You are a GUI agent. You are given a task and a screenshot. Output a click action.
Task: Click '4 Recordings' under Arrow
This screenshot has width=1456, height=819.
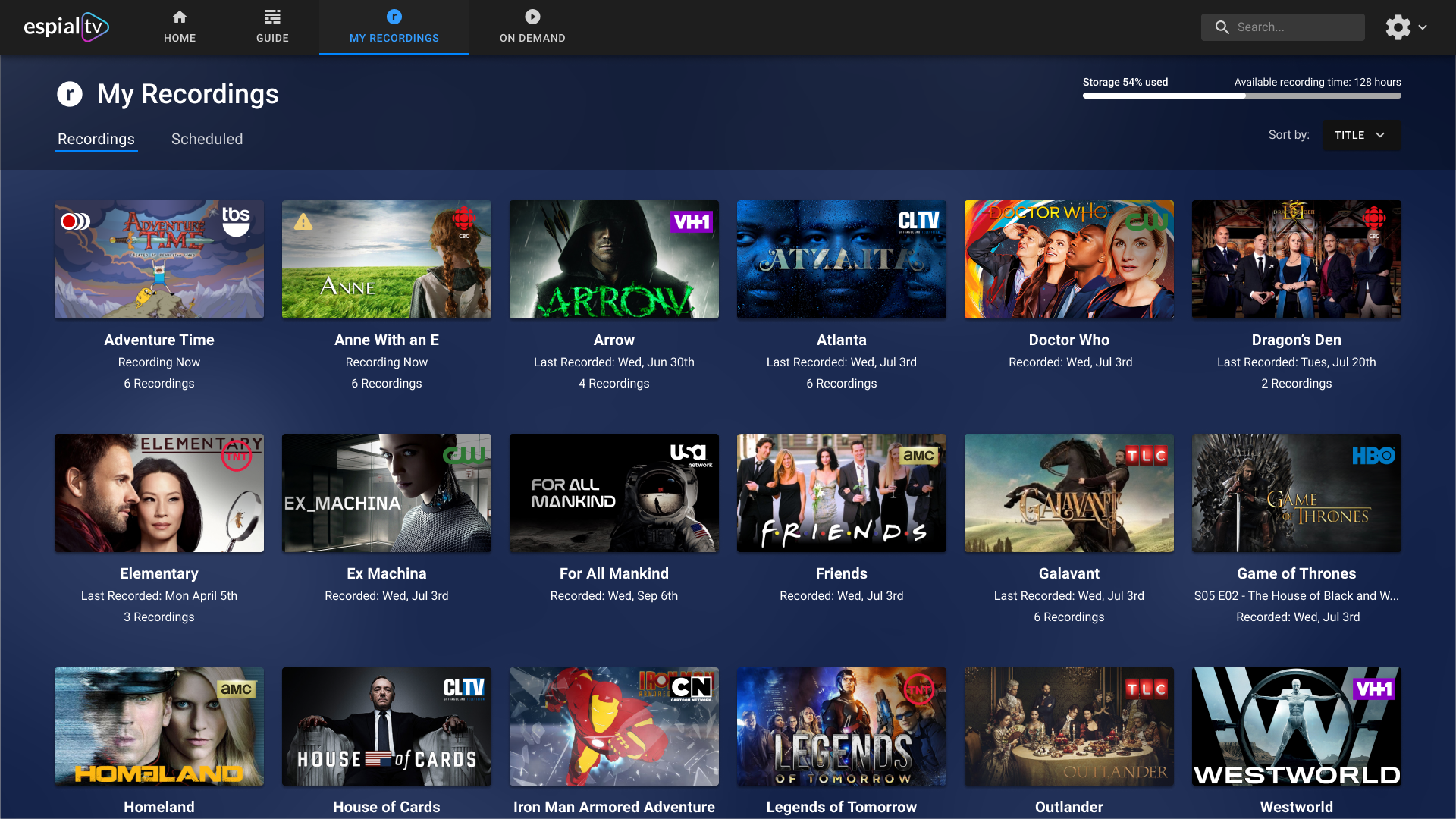click(x=614, y=383)
